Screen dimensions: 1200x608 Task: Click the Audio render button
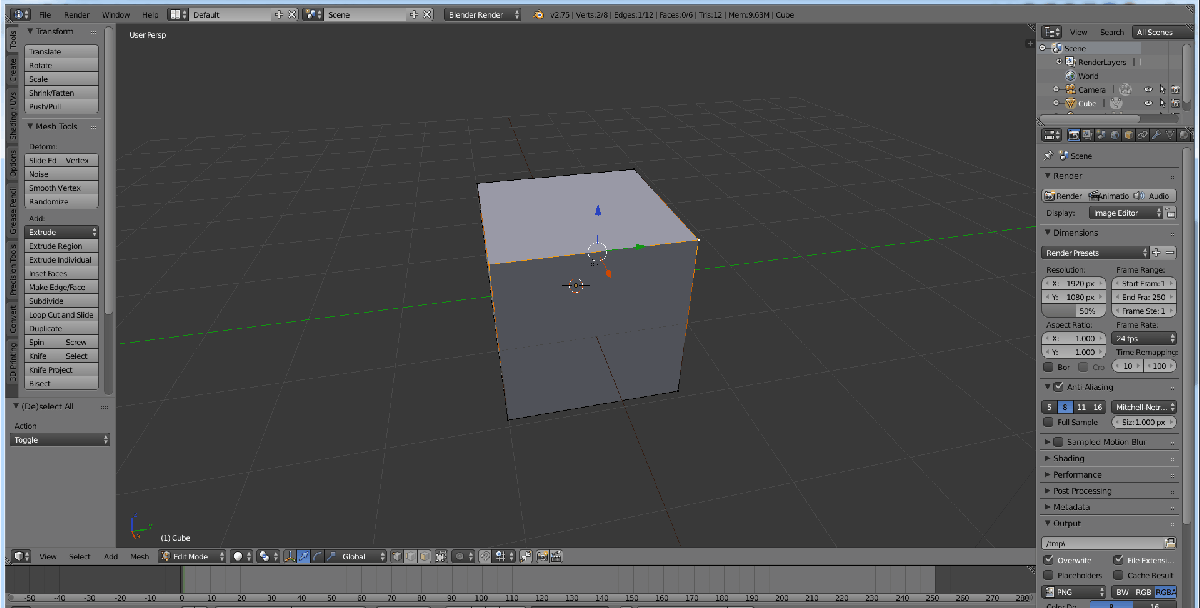pos(1154,196)
